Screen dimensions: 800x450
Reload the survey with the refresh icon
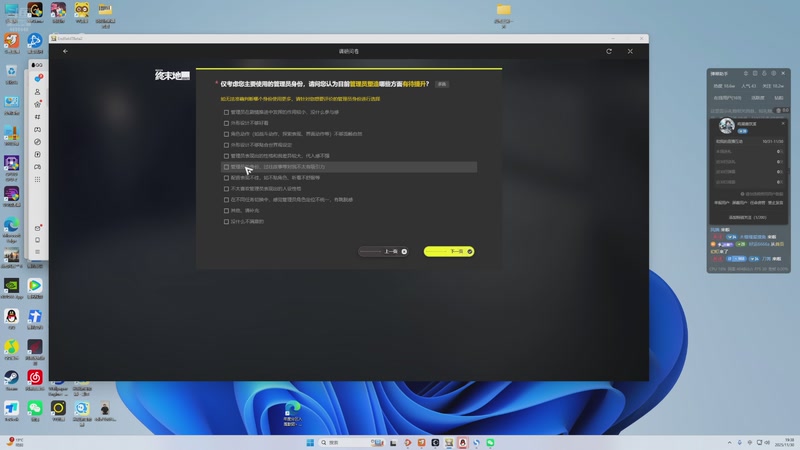coord(609,51)
